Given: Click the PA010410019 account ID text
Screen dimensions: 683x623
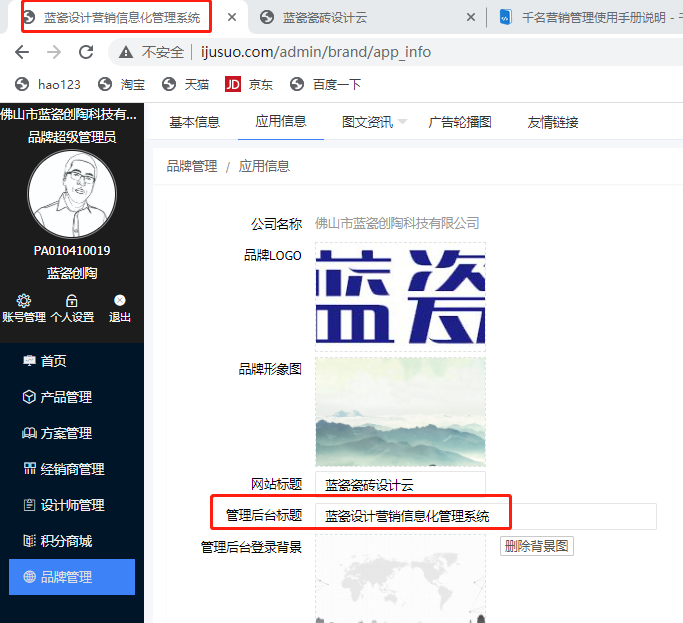Looking at the screenshot, I should pyautogui.click(x=72, y=251).
